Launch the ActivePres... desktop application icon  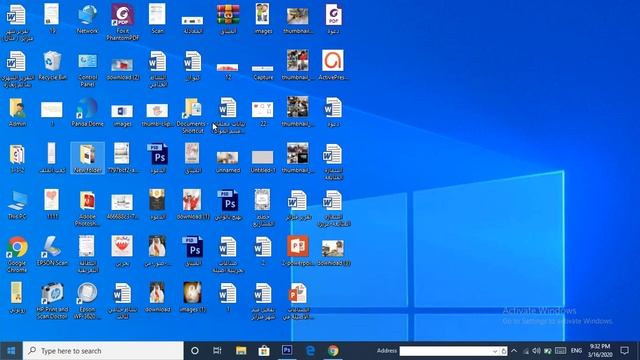coord(333,65)
